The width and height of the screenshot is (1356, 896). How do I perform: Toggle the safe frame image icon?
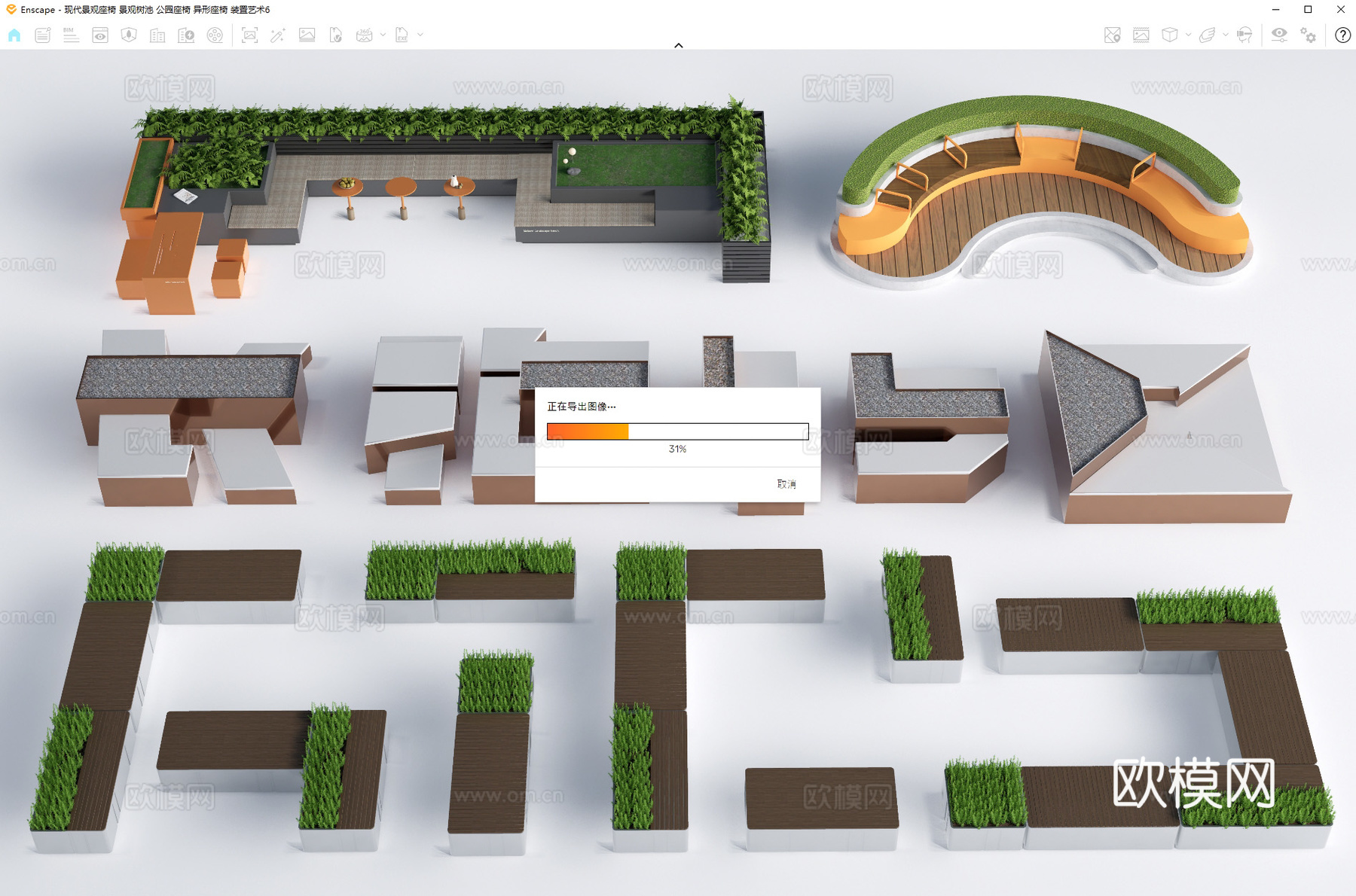coord(1141,35)
